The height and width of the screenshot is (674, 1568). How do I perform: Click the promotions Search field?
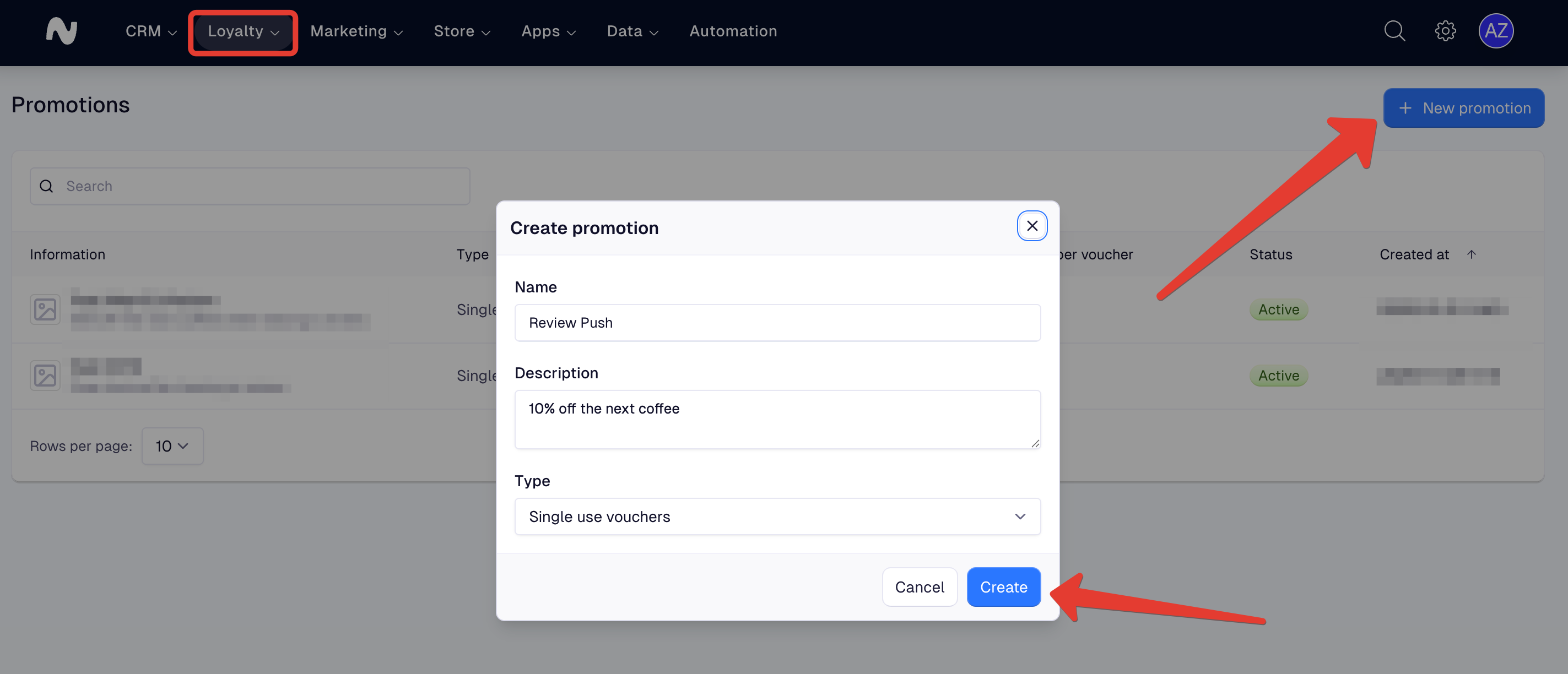pyautogui.click(x=250, y=186)
